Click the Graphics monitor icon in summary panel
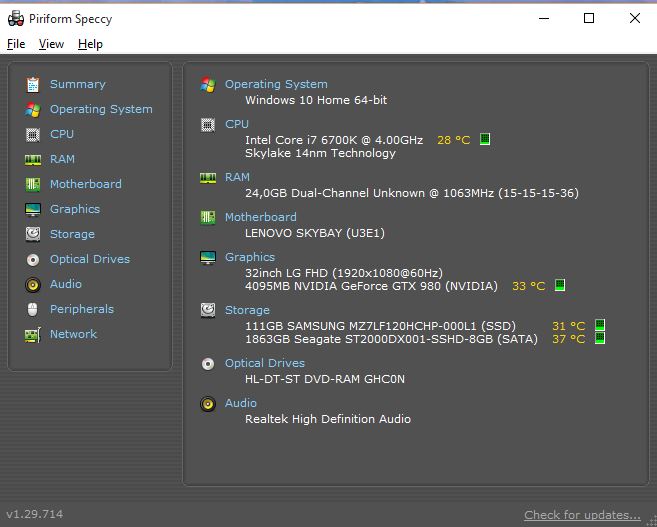 208,258
